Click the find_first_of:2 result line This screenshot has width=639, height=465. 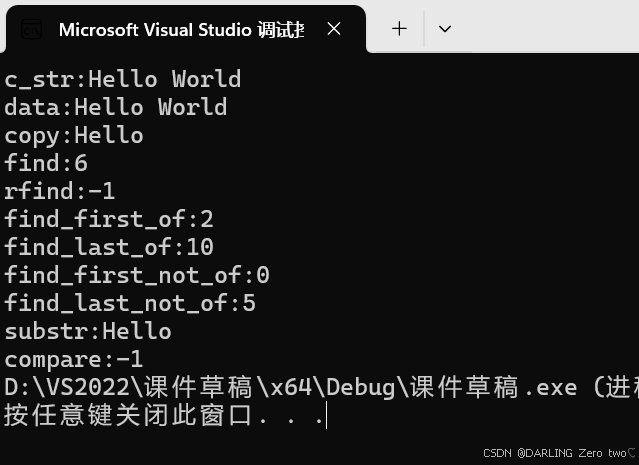click(x=109, y=219)
